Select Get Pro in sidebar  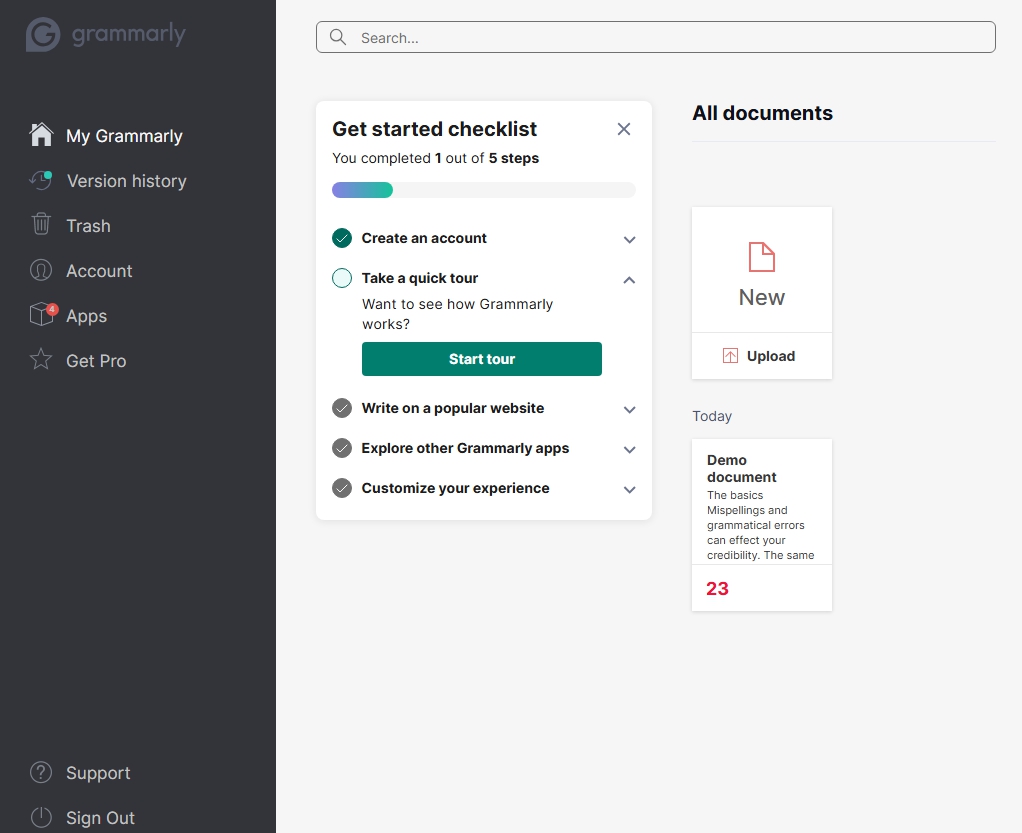96,360
